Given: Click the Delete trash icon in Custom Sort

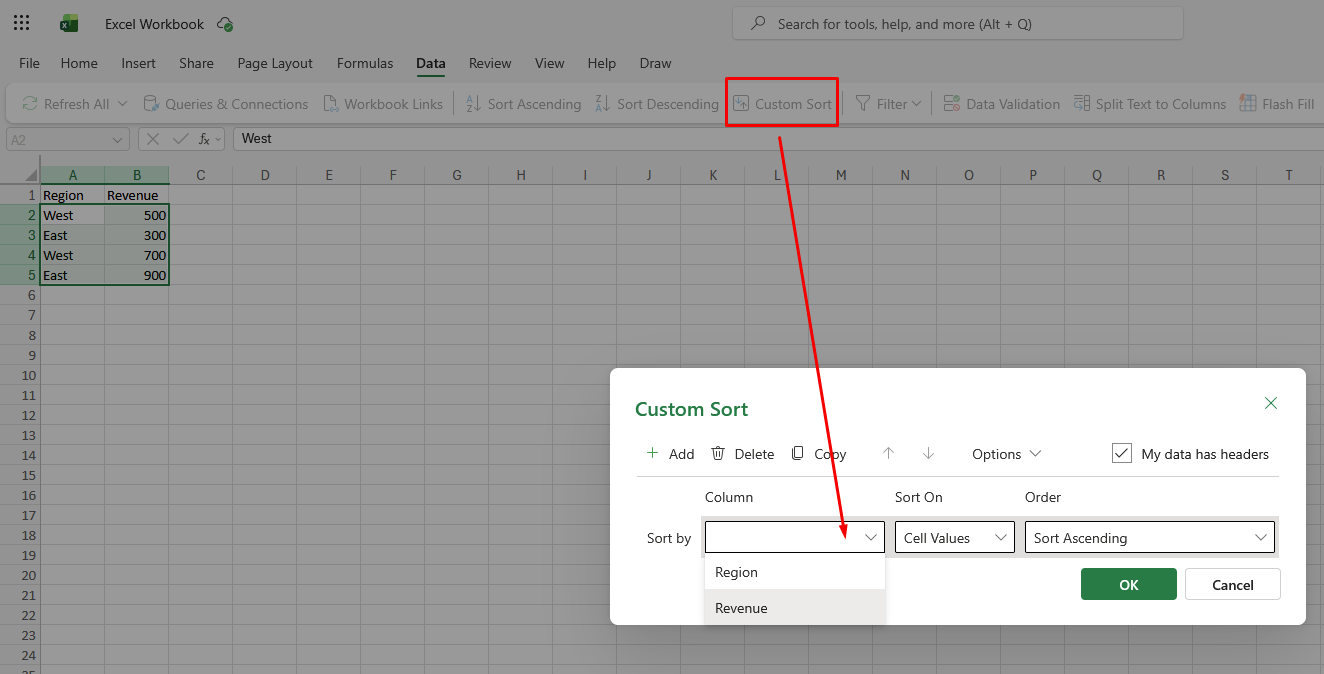Looking at the screenshot, I should tap(718, 453).
